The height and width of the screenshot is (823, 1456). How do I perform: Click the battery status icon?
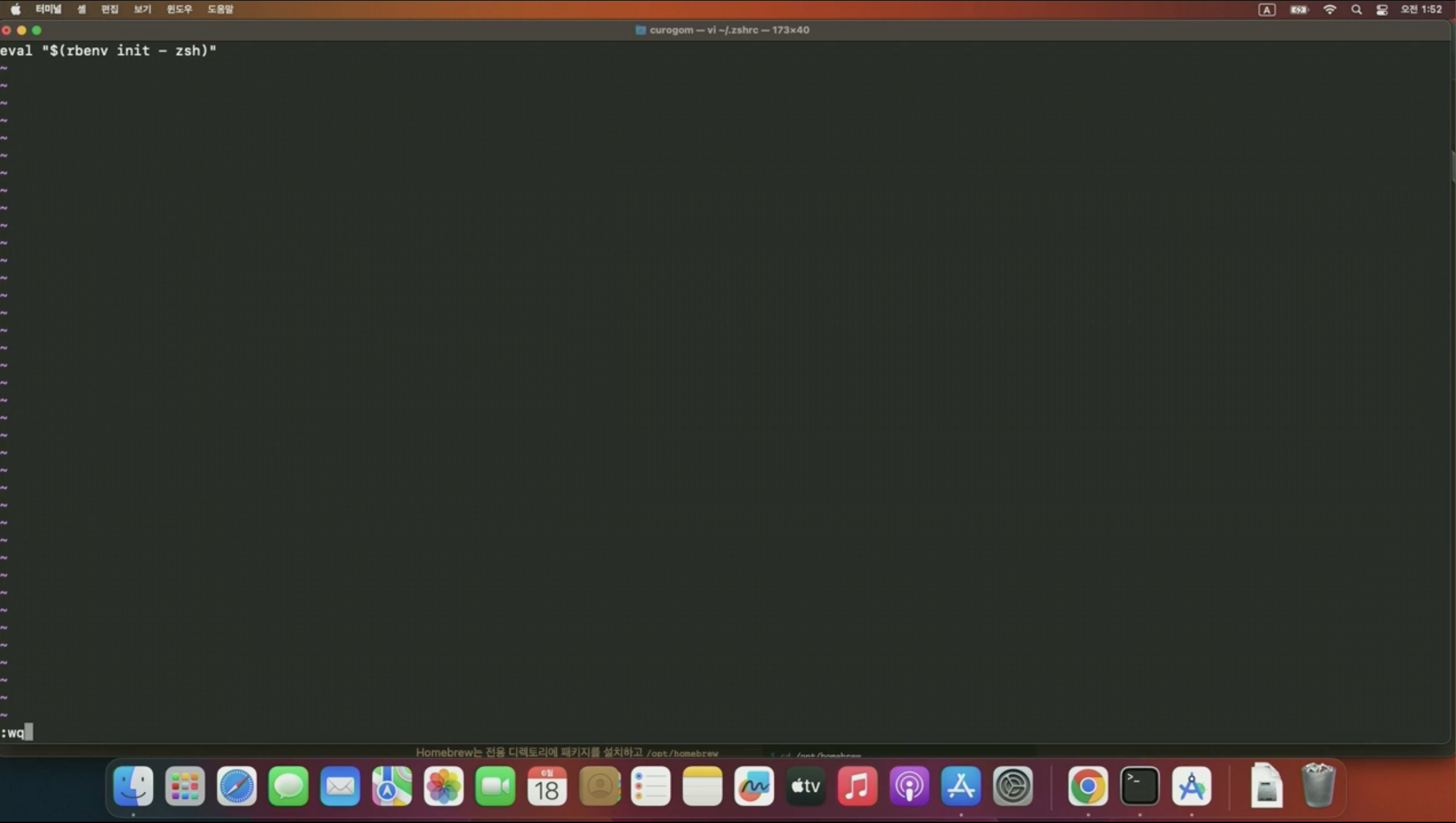[x=1299, y=9]
